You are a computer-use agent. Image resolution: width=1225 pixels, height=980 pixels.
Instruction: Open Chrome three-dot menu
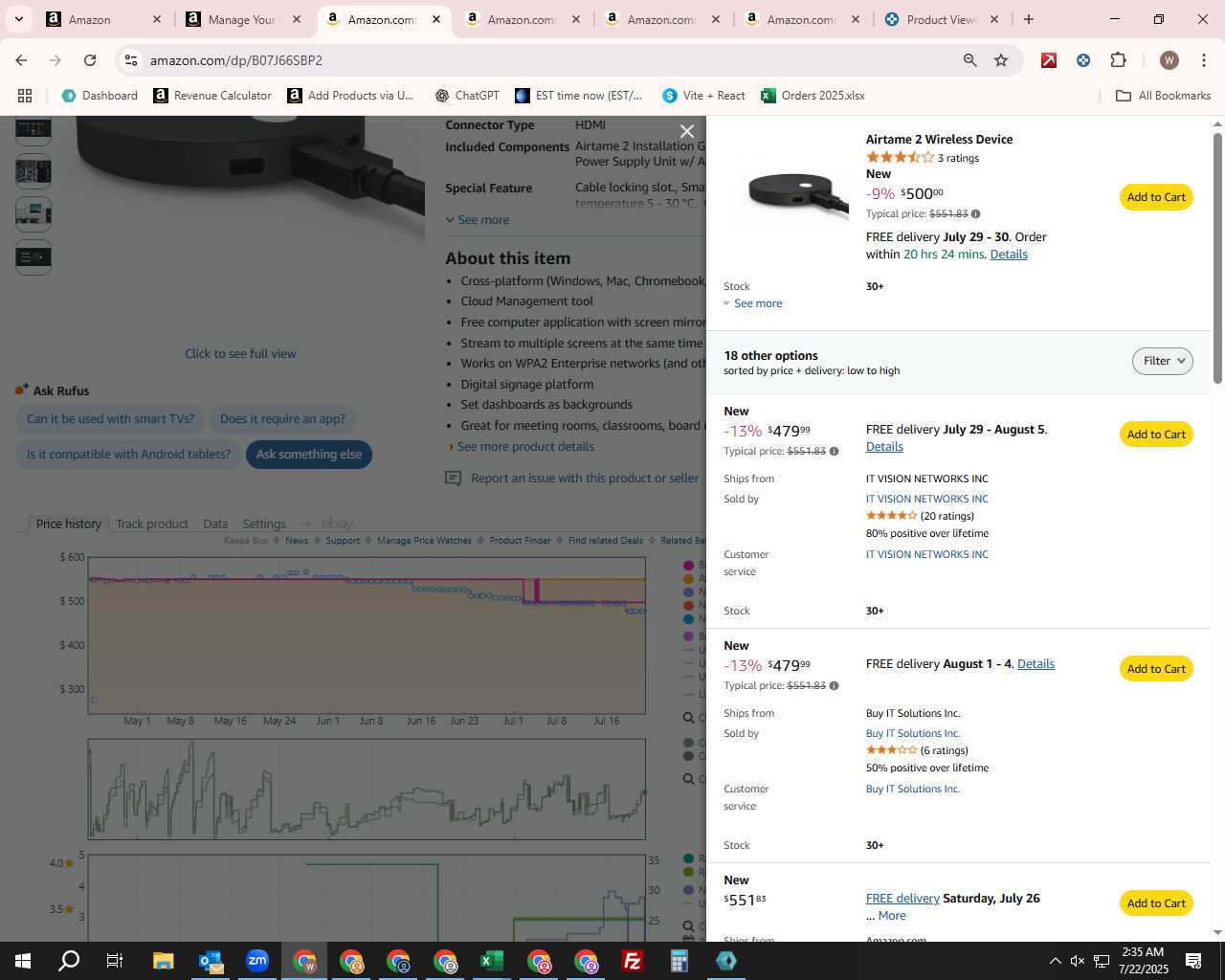click(1203, 60)
